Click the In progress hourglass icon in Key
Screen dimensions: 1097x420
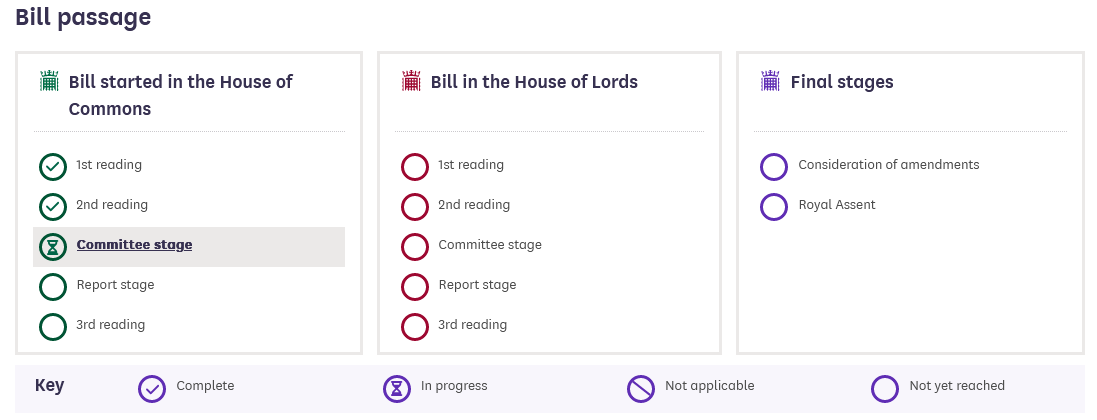[397, 388]
